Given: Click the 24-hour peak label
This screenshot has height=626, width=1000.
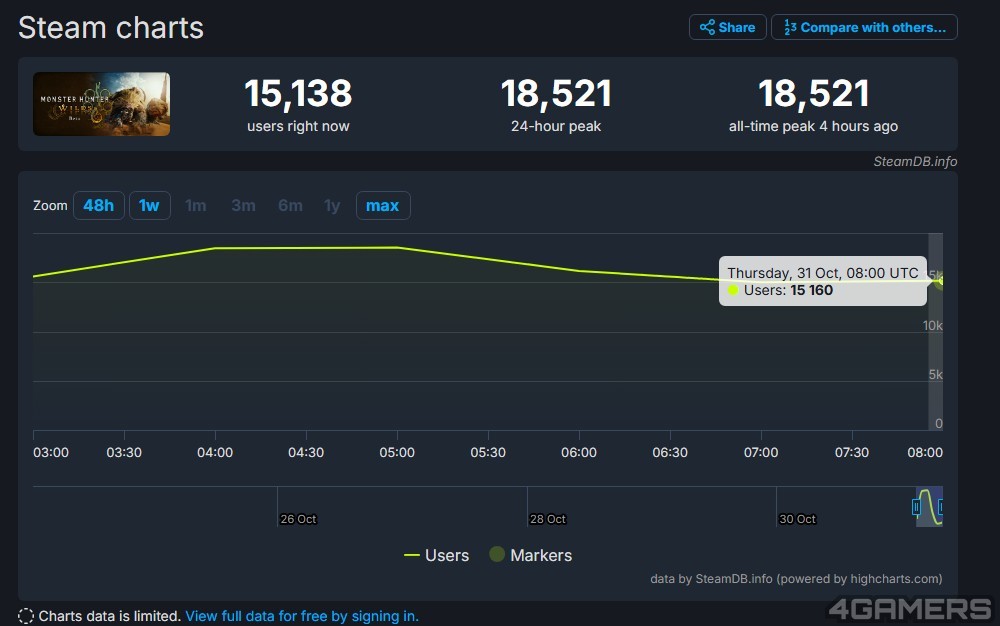Looking at the screenshot, I should pos(555,126).
